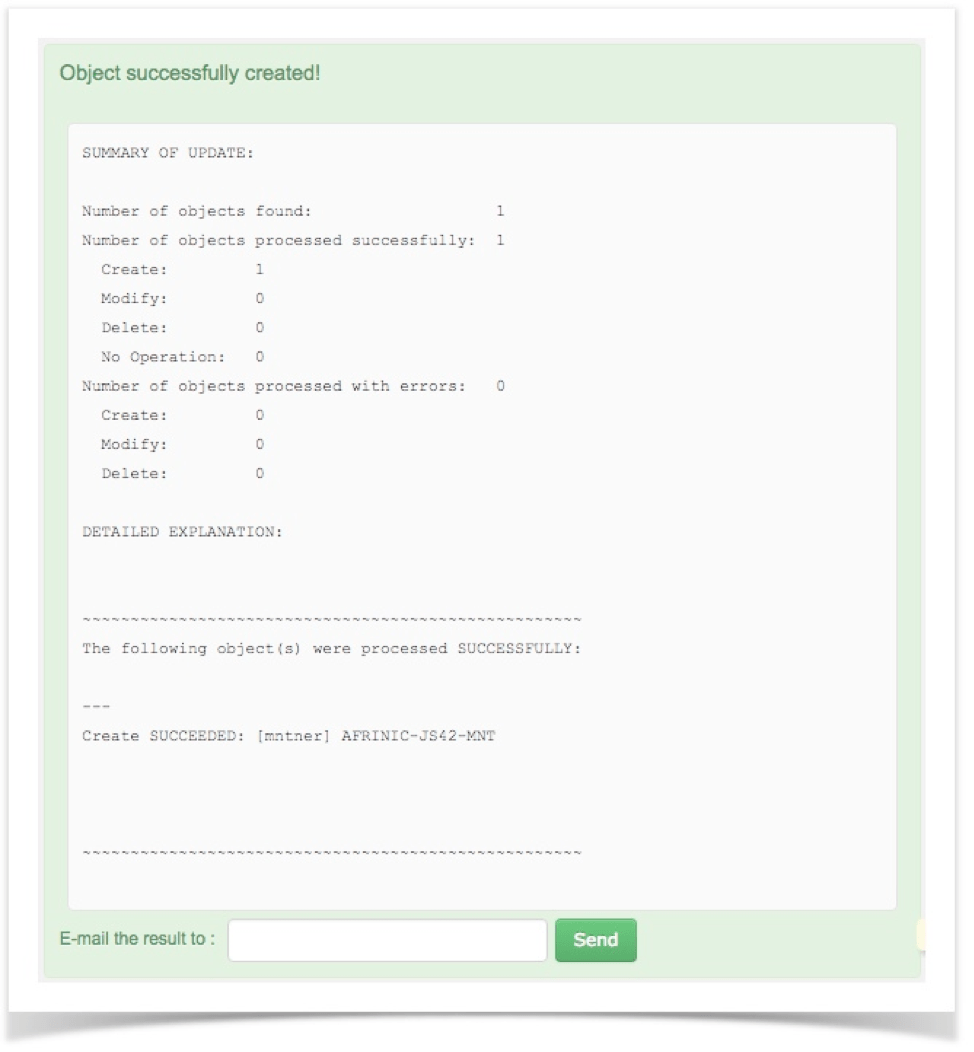Click the first successful 'Modify: 0' line

[x=182, y=299]
